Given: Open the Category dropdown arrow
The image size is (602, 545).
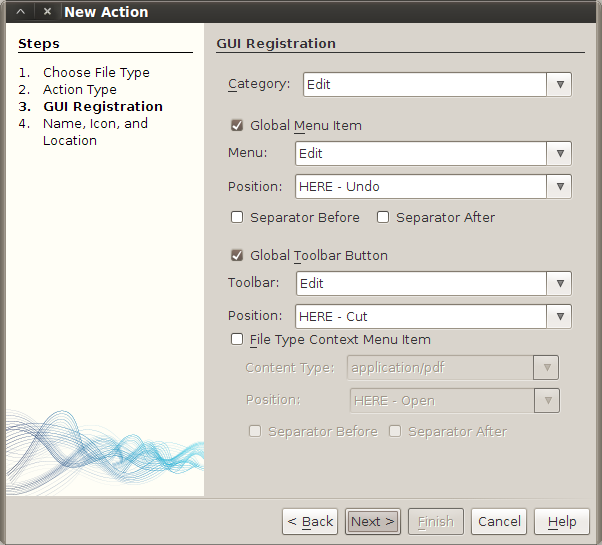Looking at the screenshot, I should [x=559, y=84].
